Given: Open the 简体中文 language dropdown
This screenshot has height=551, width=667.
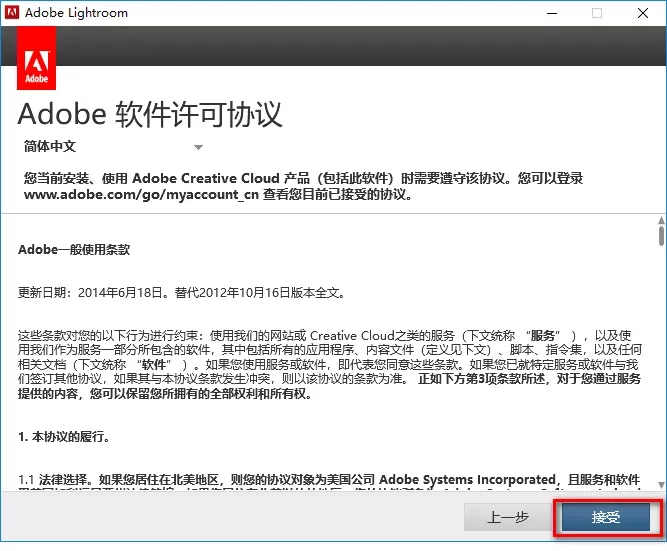Looking at the screenshot, I should 112,146.
